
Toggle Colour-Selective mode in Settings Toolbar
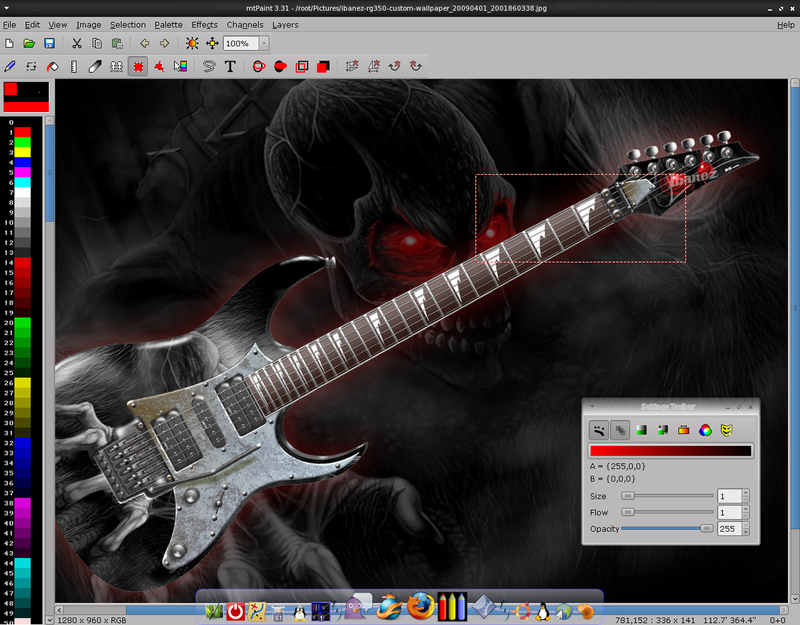(684, 430)
